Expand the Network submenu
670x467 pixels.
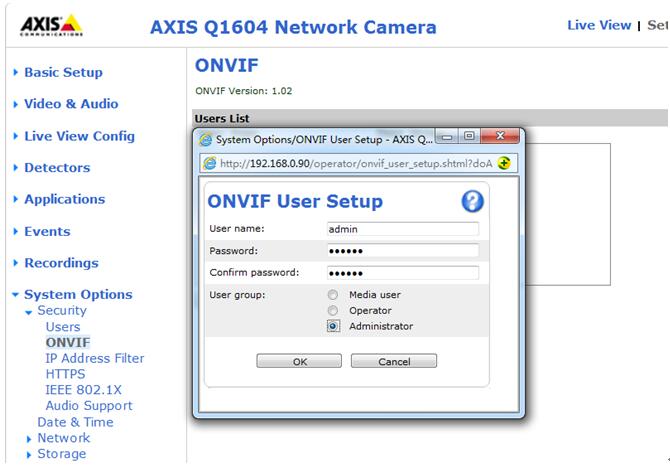[63, 438]
